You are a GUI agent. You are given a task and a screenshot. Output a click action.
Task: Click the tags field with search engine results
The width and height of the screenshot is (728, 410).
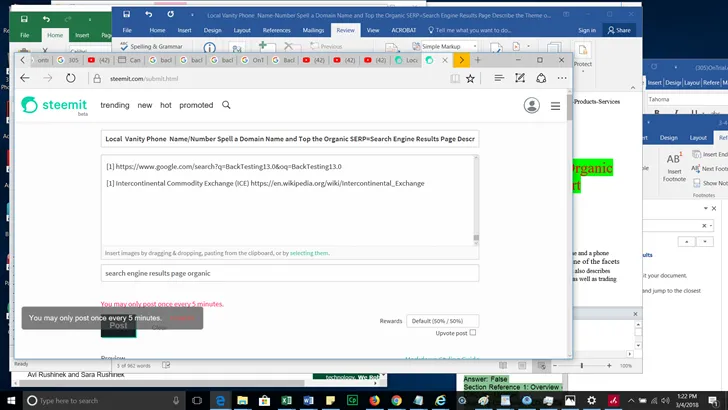click(290, 273)
